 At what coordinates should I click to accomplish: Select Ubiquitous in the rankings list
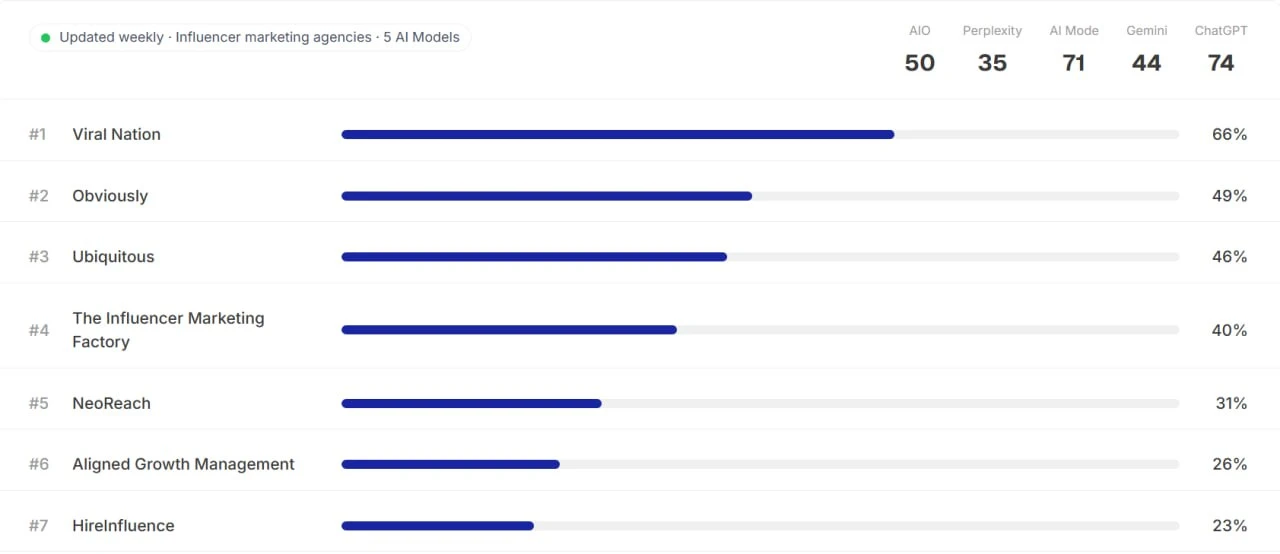tap(113, 257)
